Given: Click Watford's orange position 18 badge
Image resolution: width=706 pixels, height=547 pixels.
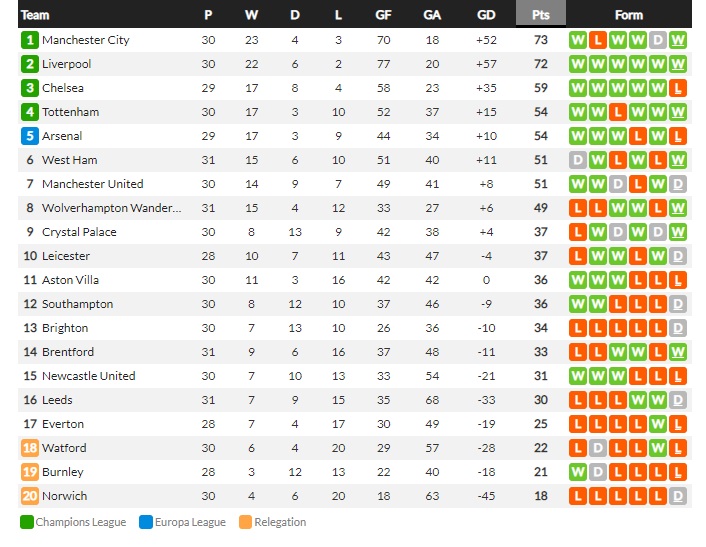Looking at the screenshot, I should [30, 448].
